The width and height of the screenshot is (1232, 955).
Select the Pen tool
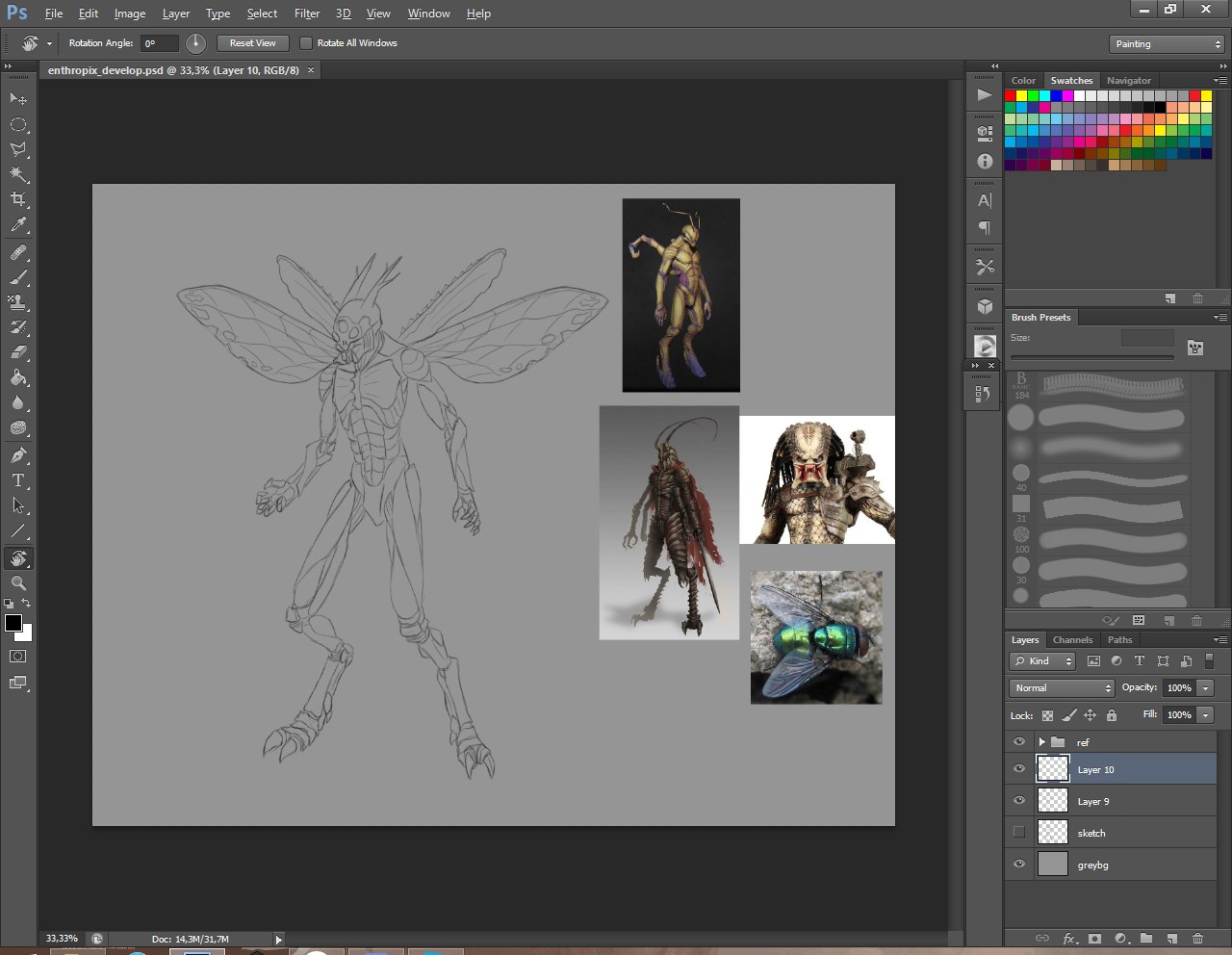coord(18,455)
